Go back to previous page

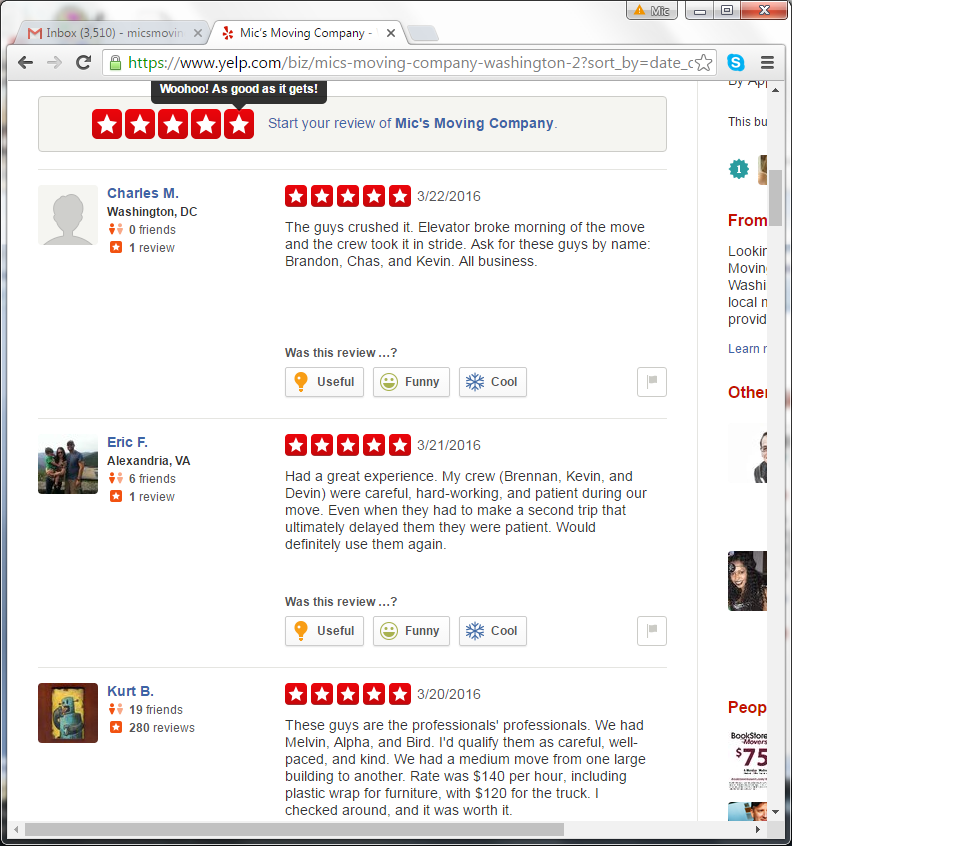tap(26, 62)
